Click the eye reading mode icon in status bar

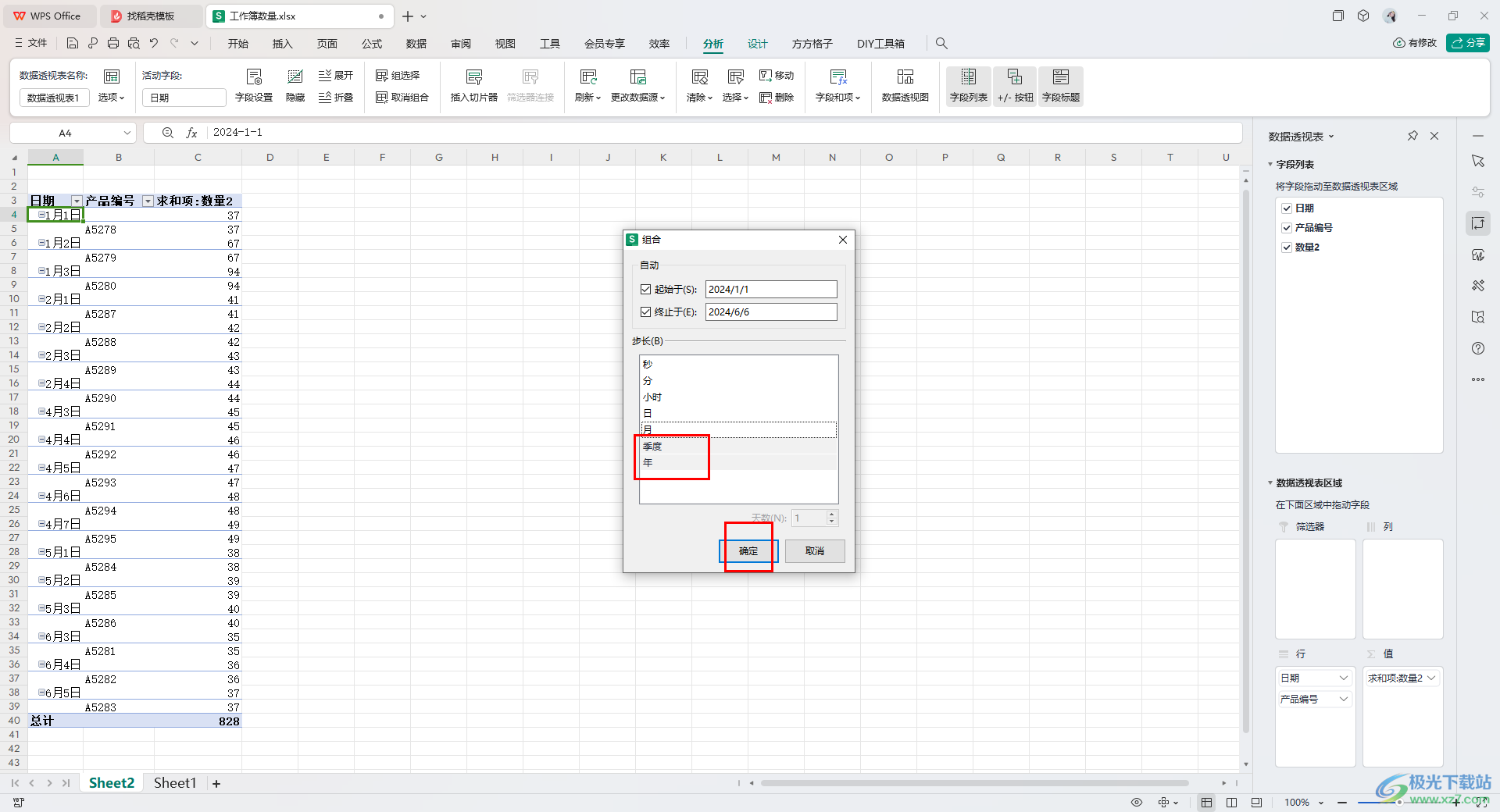pos(1137,803)
